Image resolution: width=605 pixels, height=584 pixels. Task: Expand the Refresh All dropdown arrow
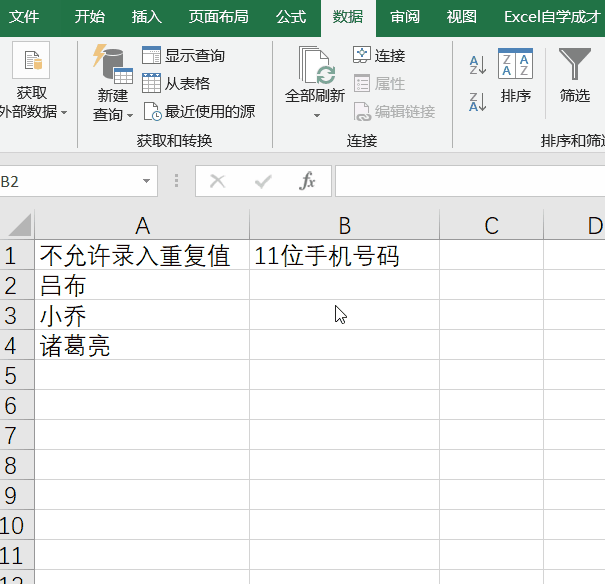[316, 116]
